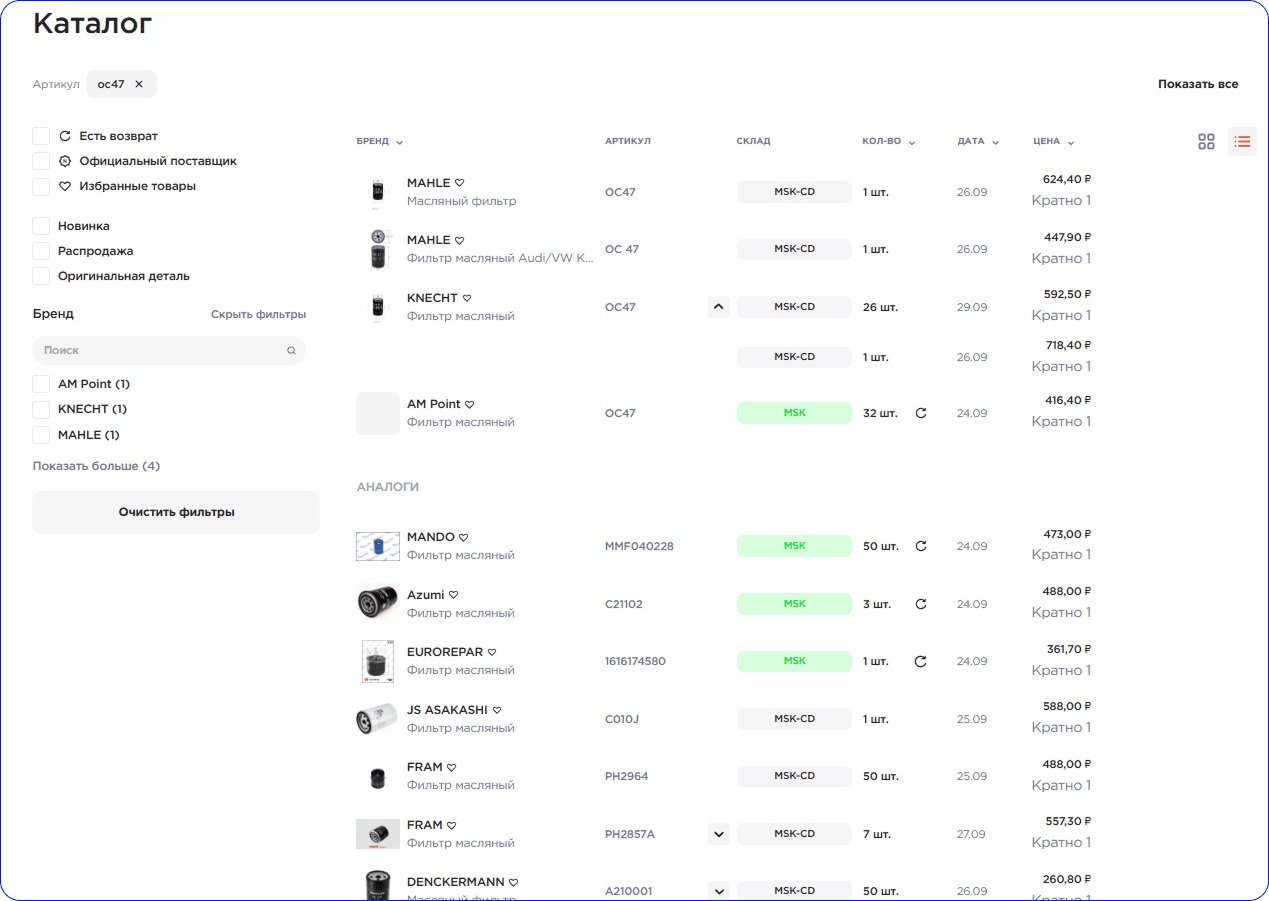Check 'Официальный поставщик' filter
The image size is (1269, 901).
[x=41, y=161]
